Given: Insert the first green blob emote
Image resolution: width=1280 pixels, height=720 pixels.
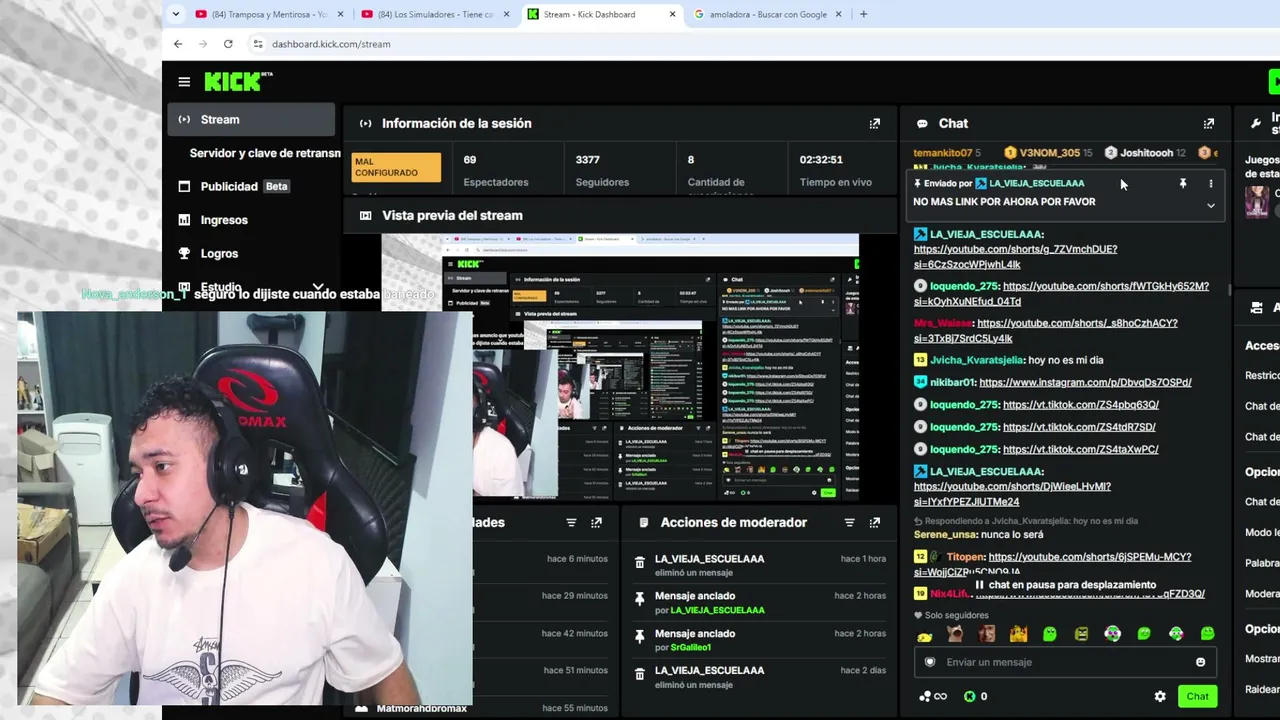Looking at the screenshot, I should [1049, 634].
